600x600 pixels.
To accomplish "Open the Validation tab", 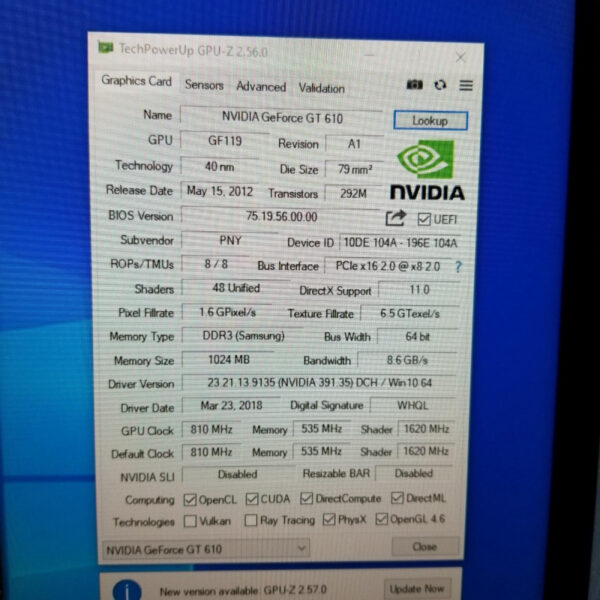I will [321, 88].
